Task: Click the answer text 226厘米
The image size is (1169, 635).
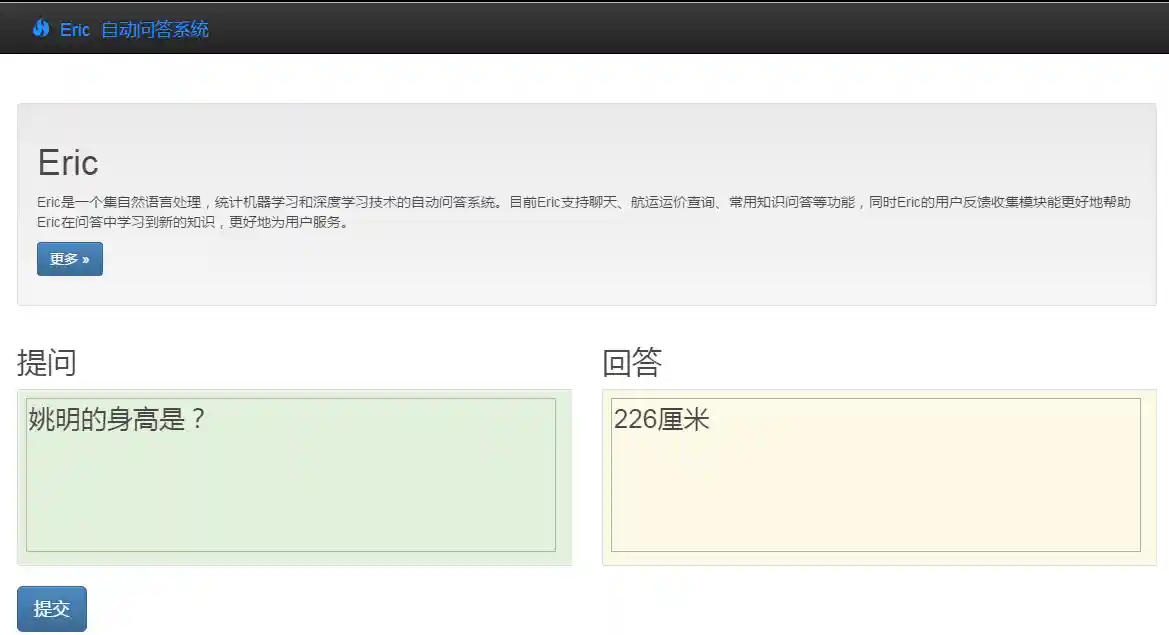Action: pyautogui.click(x=661, y=419)
